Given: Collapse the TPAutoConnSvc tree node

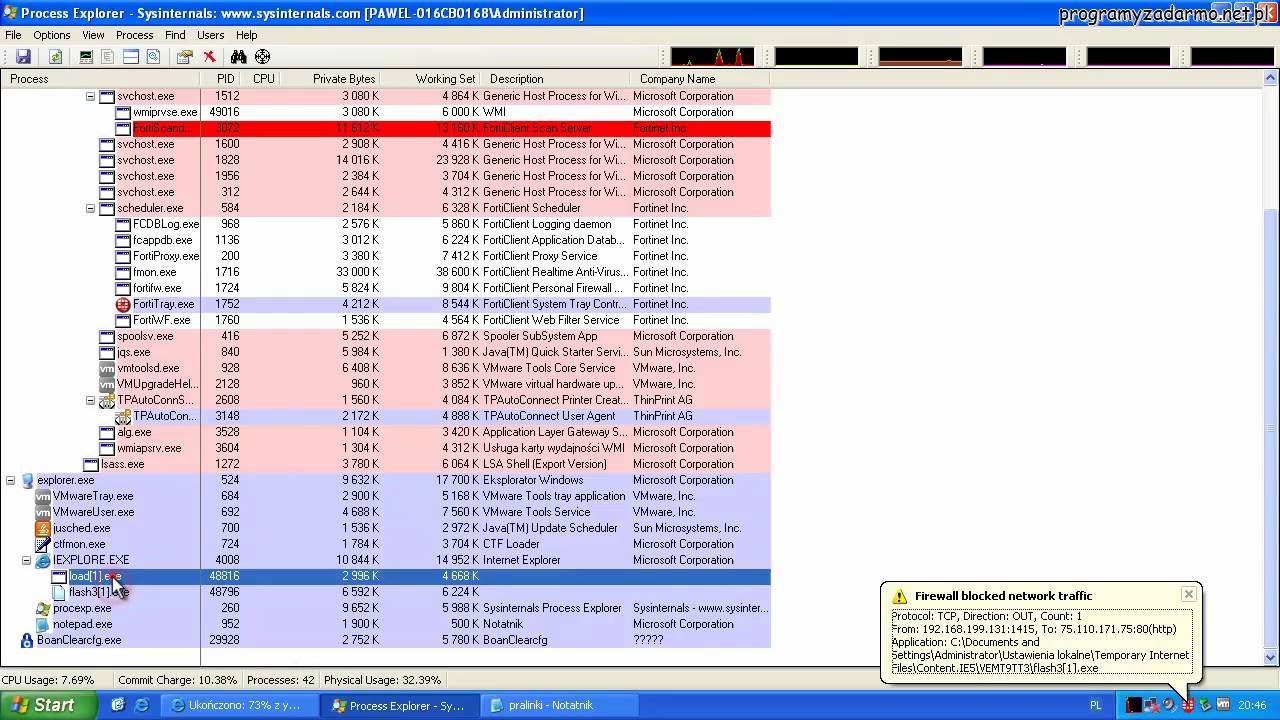Looking at the screenshot, I should 90,400.
